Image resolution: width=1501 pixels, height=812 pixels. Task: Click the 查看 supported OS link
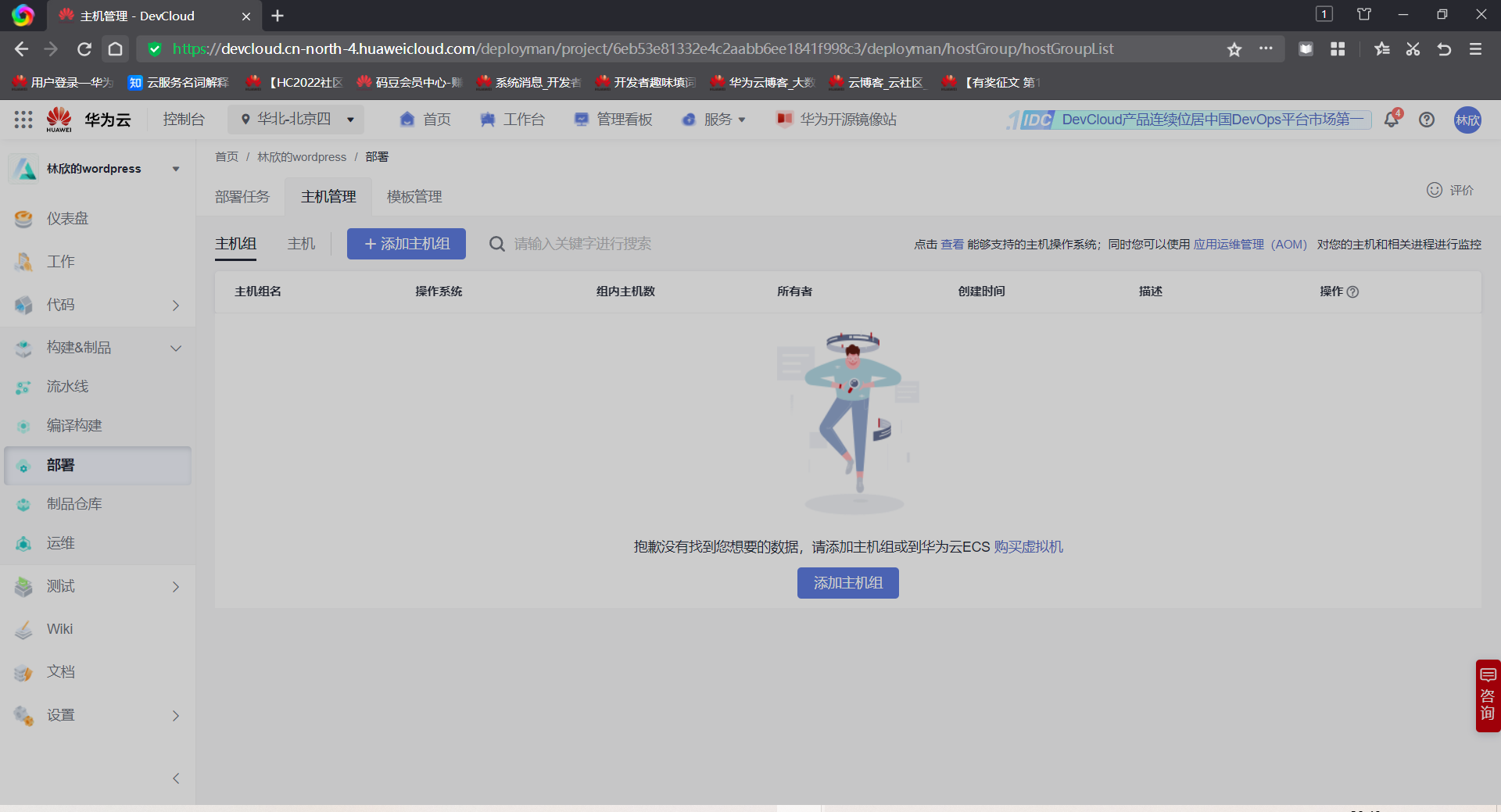[952, 245]
